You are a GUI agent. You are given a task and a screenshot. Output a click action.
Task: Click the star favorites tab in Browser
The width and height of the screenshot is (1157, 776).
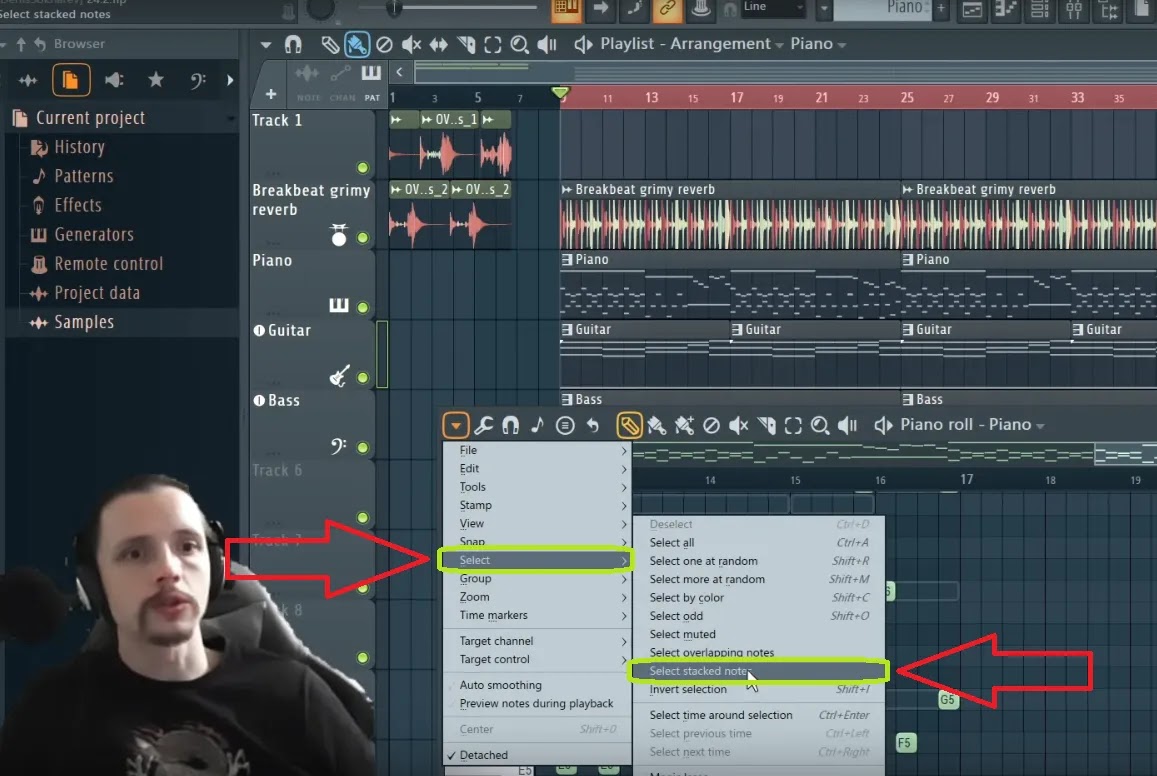[156, 80]
